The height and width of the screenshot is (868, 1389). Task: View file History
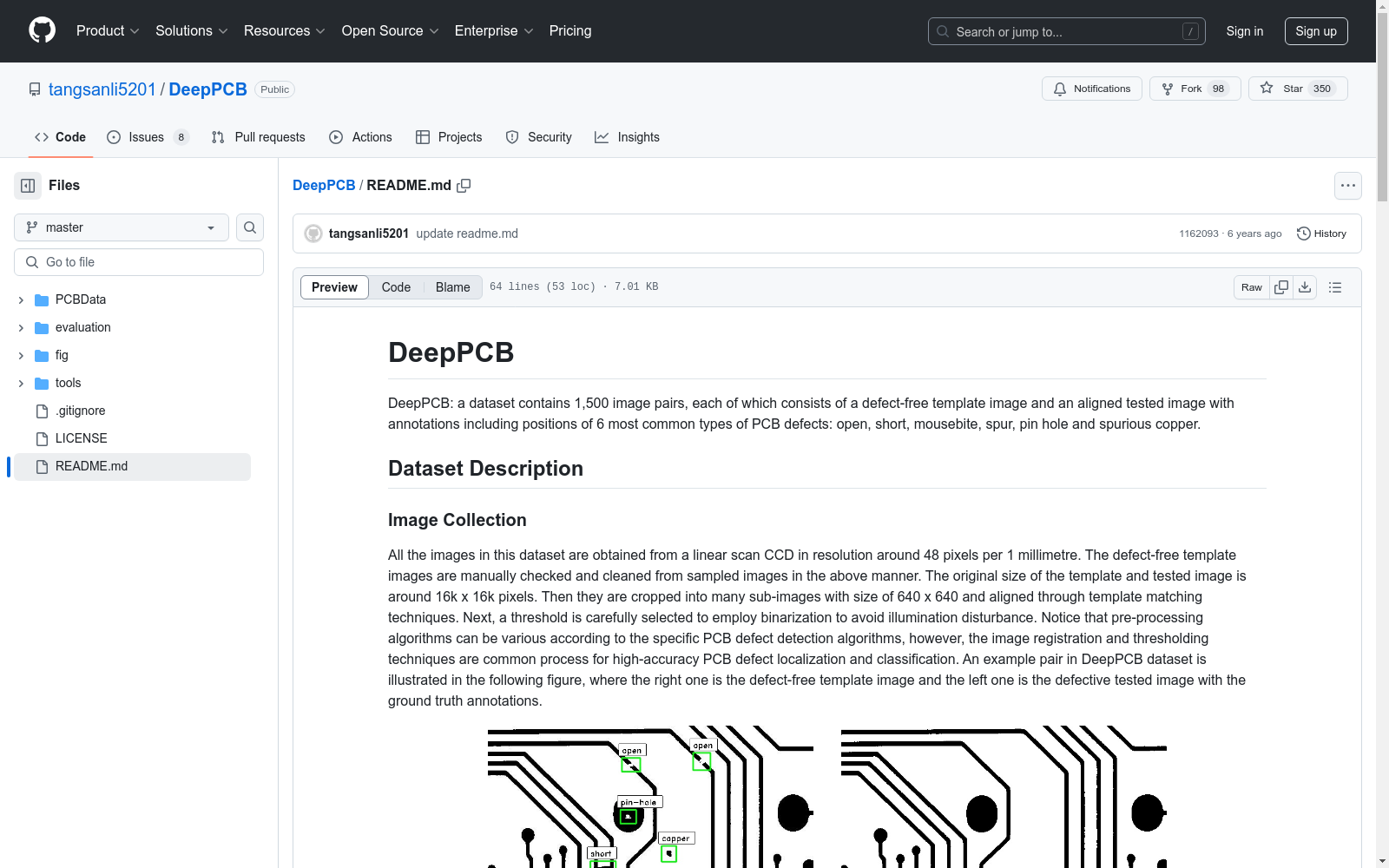[x=1321, y=233]
